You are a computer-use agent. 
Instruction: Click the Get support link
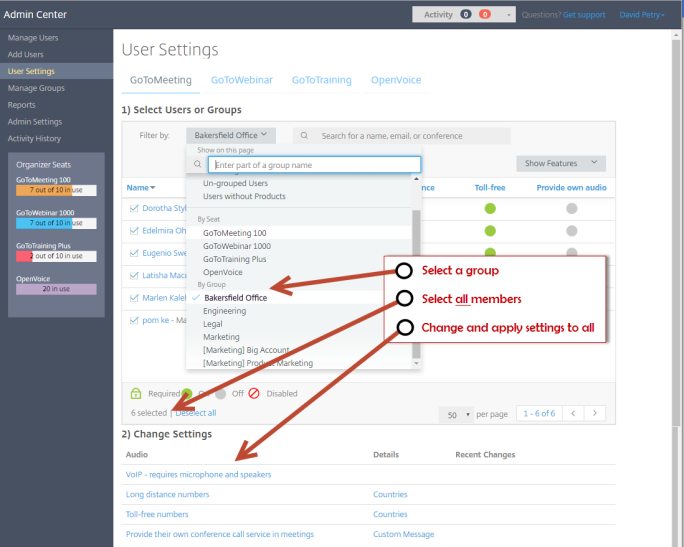pyautogui.click(x=583, y=15)
